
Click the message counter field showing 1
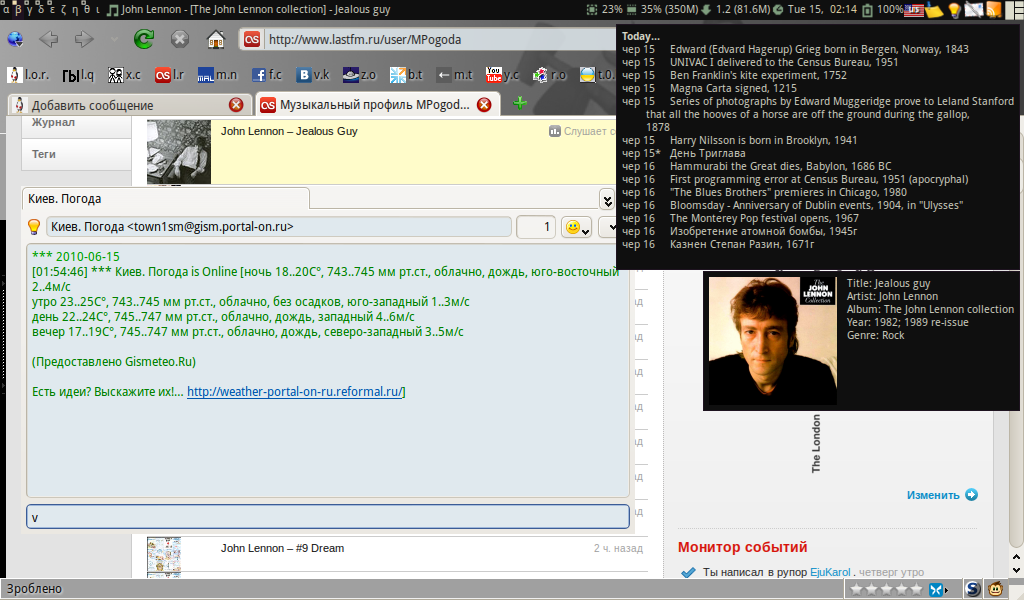click(536, 227)
